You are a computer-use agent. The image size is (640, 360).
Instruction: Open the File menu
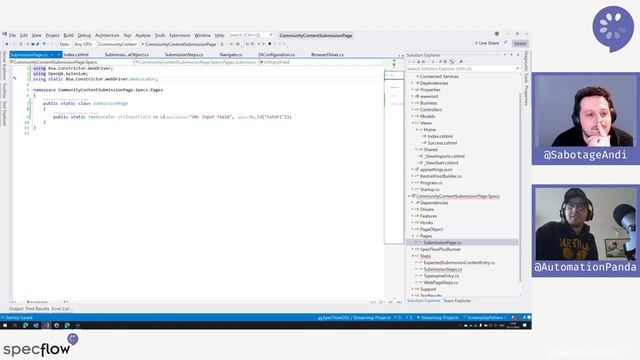[12, 36]
